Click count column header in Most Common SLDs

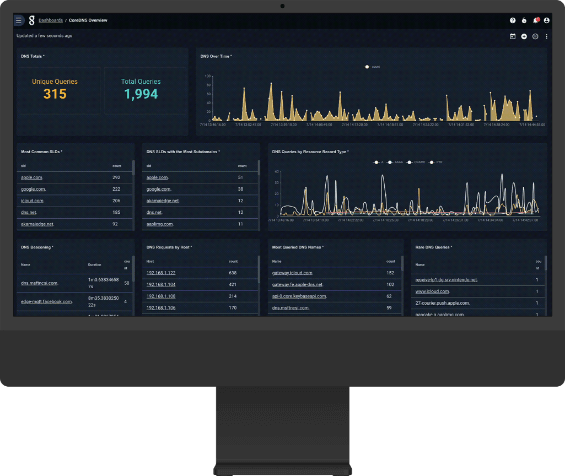[x=117, y=166]
